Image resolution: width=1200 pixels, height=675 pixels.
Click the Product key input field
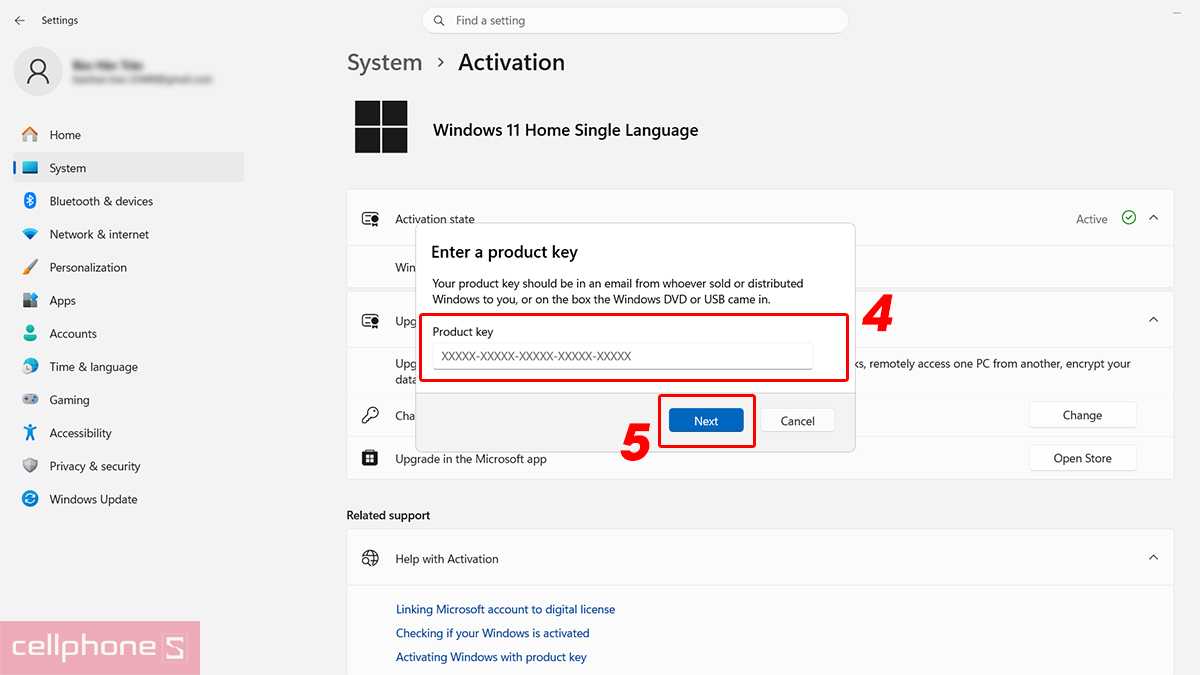(x=622, y=356)
